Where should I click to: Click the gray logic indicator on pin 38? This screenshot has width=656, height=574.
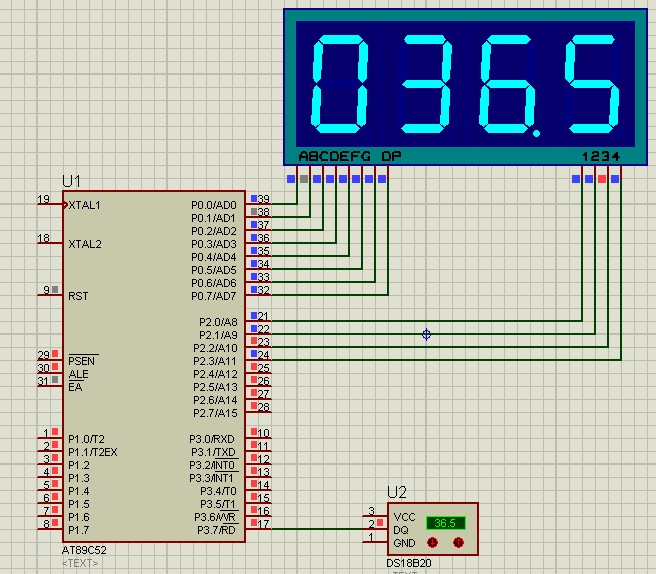click(254, 211)
